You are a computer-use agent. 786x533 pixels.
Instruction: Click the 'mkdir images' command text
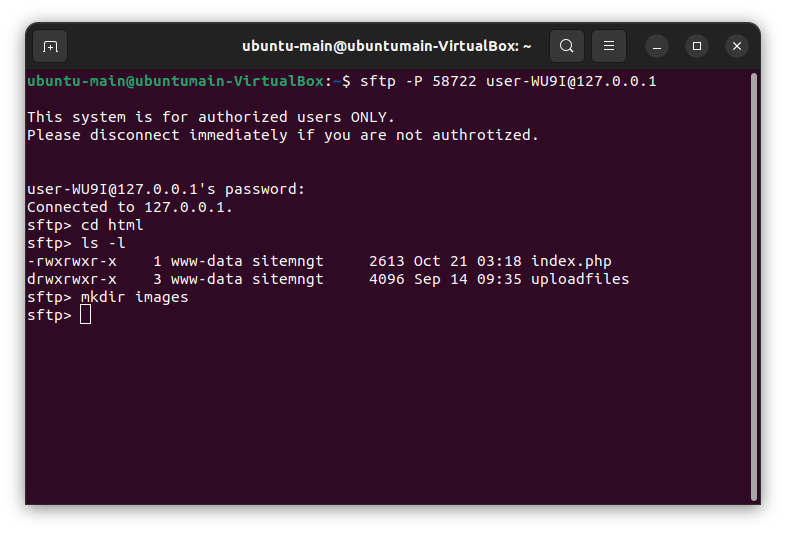tap(134, 297)
